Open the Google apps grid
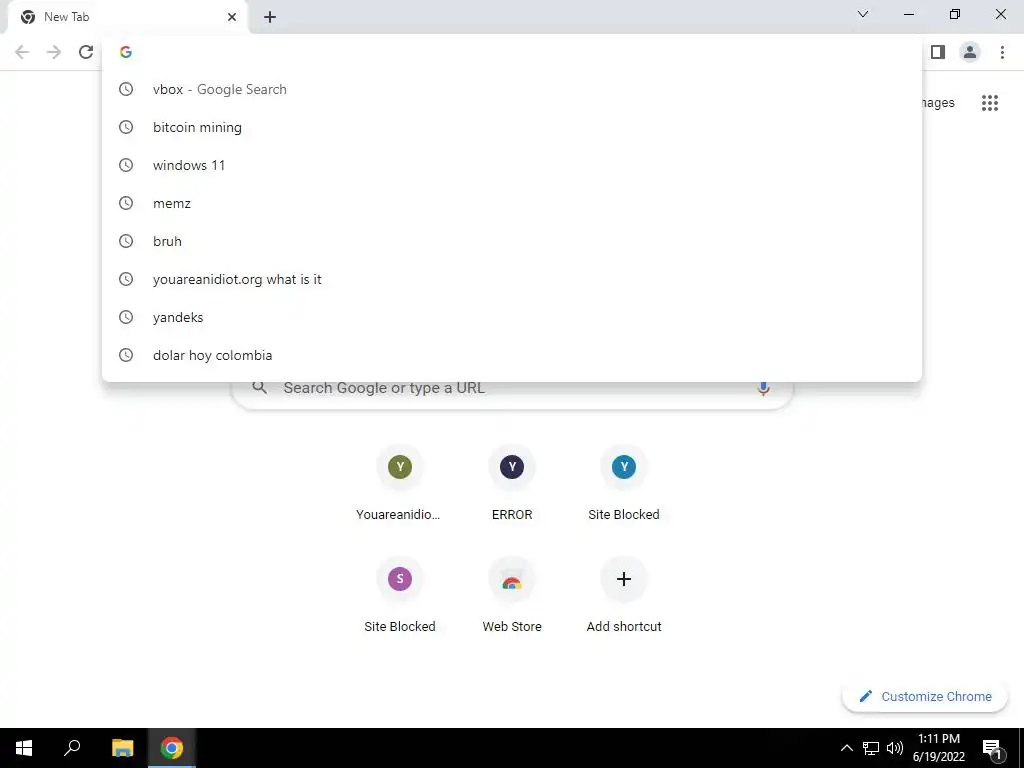 pos(989,103)
